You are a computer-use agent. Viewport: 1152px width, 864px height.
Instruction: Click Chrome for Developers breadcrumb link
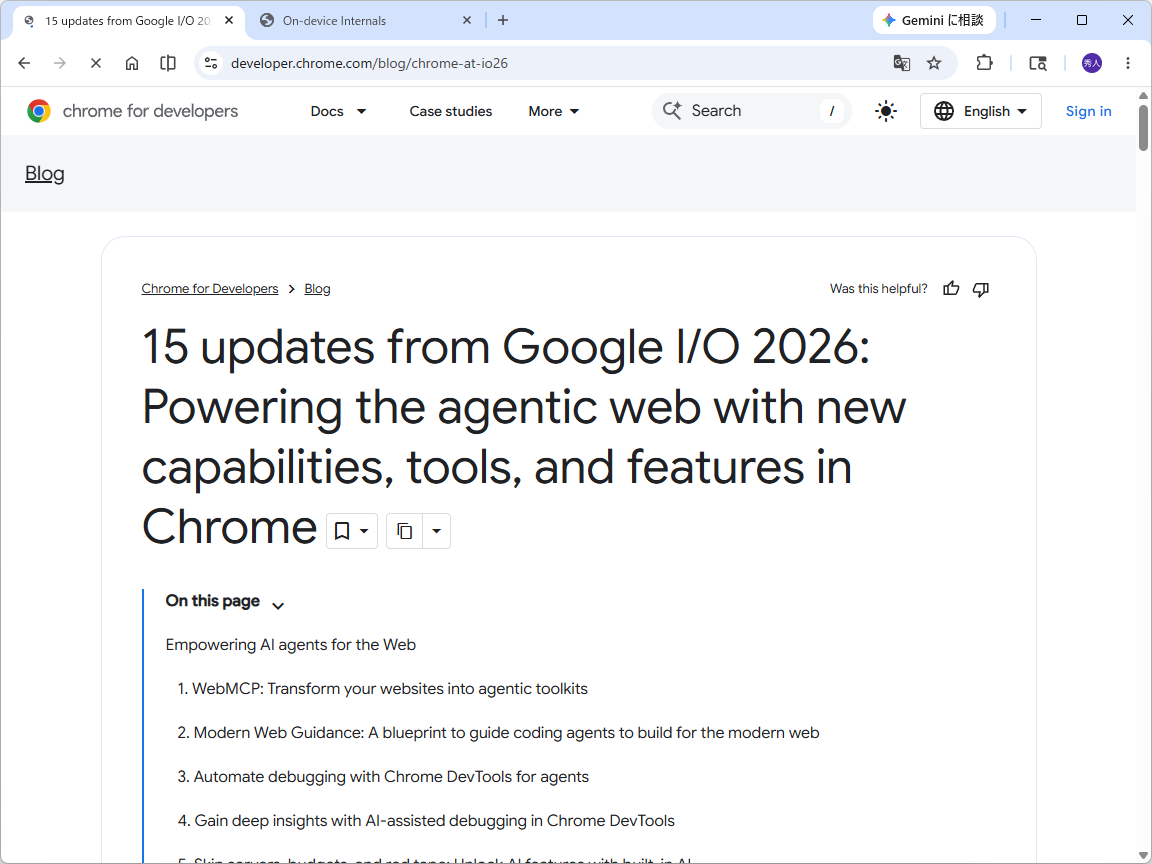209,289
